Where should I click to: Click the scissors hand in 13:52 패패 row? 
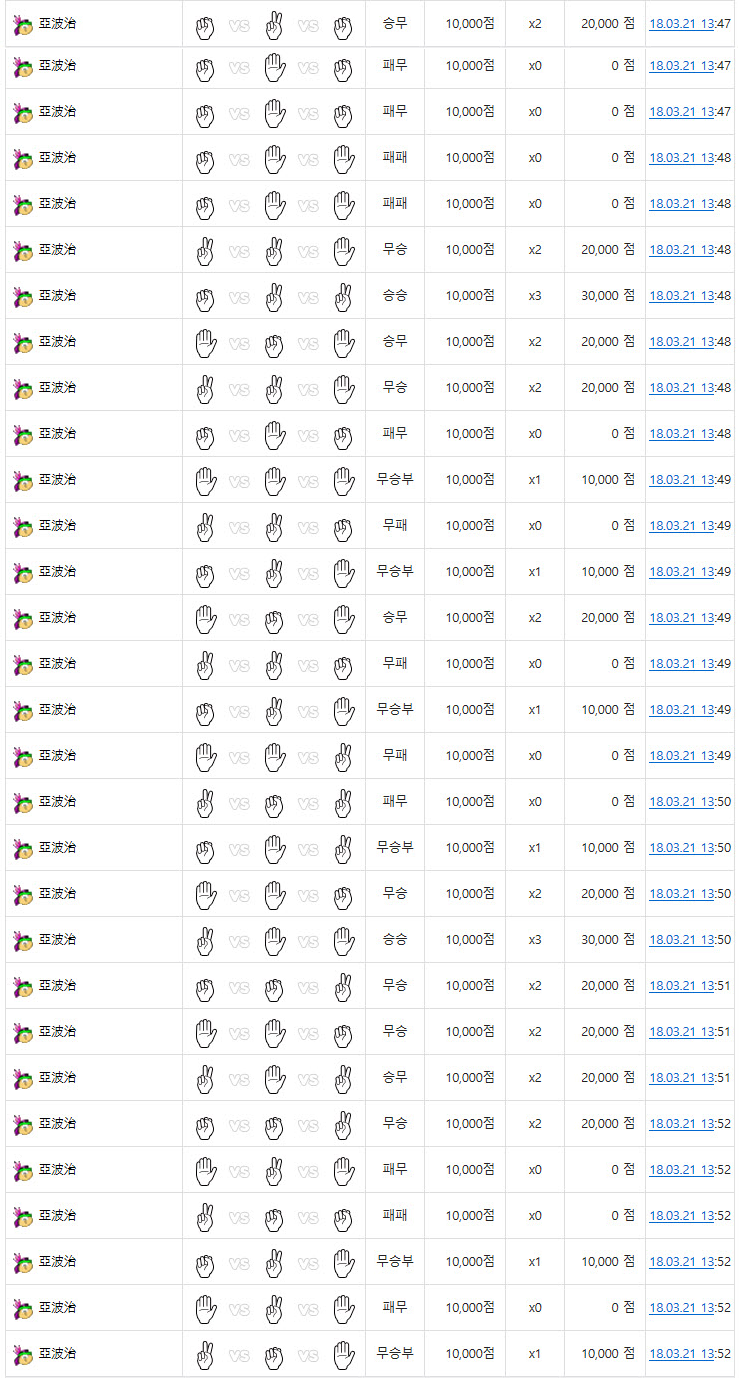click(205, 1217)
